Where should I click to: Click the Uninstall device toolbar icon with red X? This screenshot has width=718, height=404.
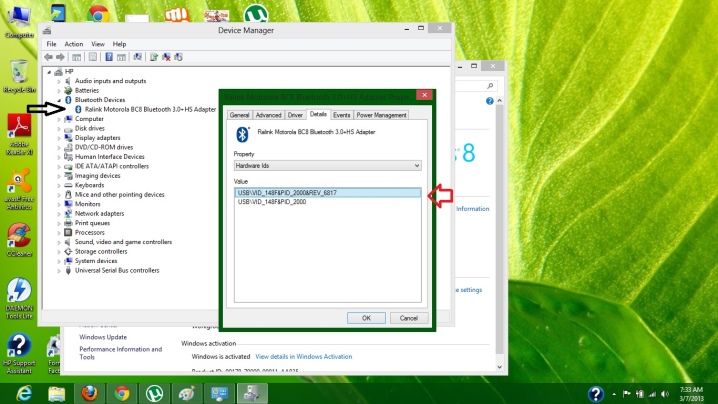tap(166, 57)
